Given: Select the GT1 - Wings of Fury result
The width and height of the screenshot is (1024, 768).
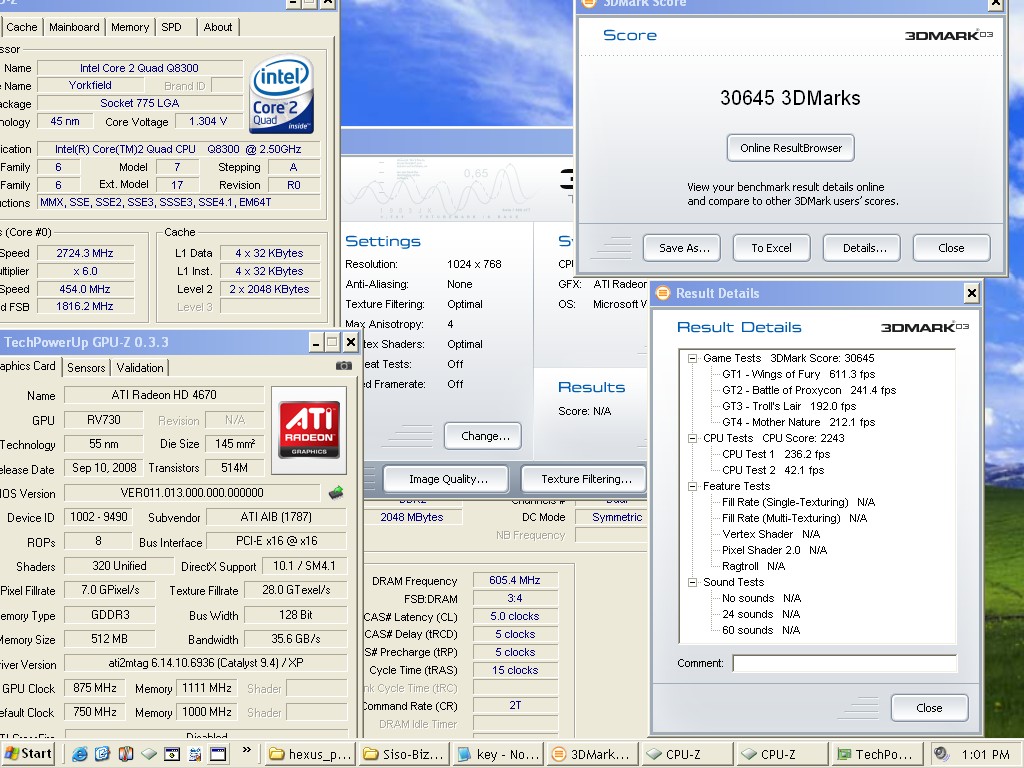Looking at the screenshot, I should click(798, 374).
